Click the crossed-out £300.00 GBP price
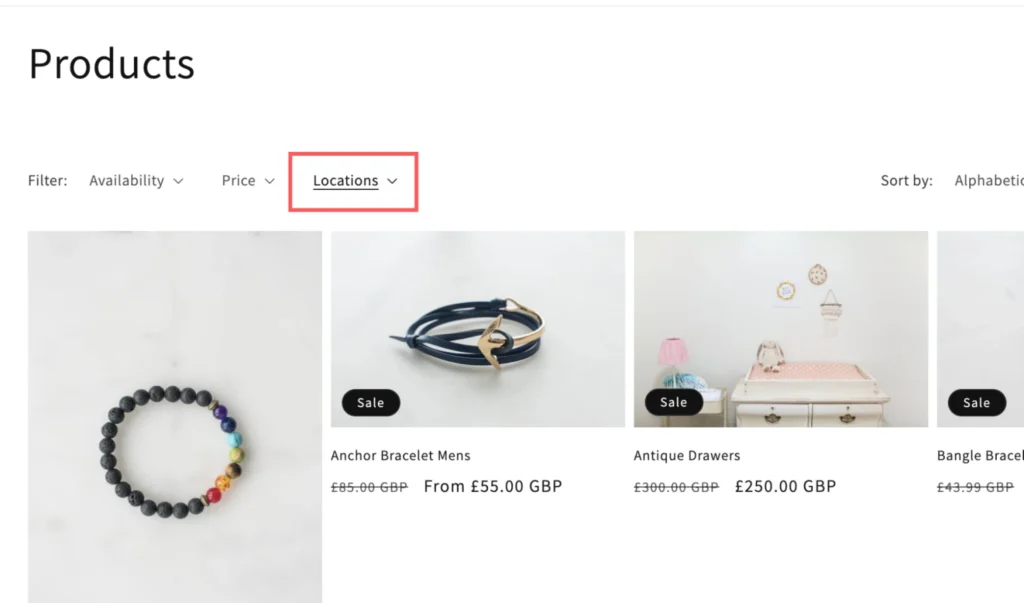Image resolution: width=1024 pixels, height=603 pixels. coord(676,488)
